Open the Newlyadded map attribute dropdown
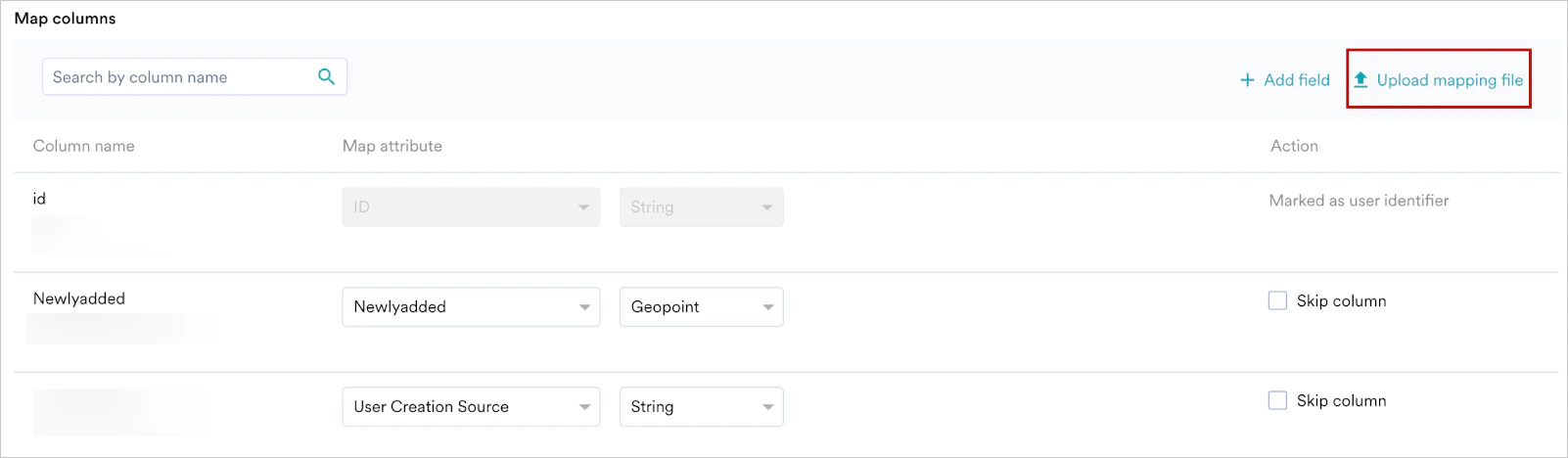The height and width of the screenshot is (458, 1568). click(470, 307)
